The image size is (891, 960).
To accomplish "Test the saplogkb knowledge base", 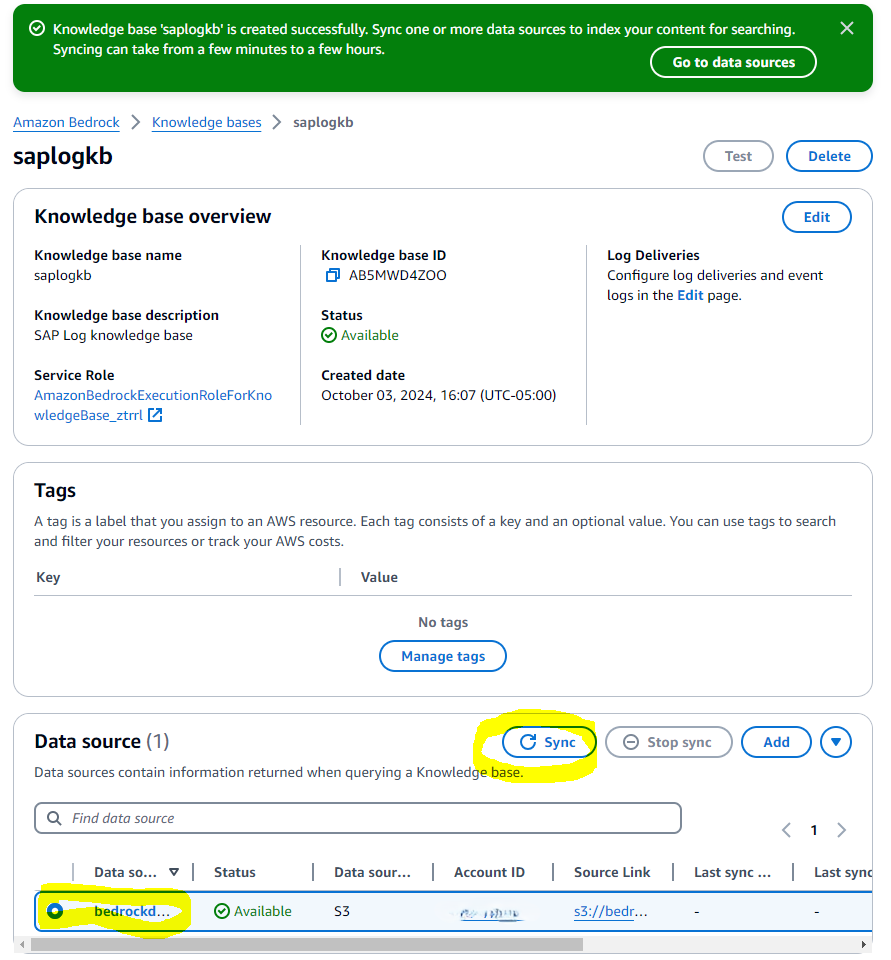I will click(x=738, y=156).
